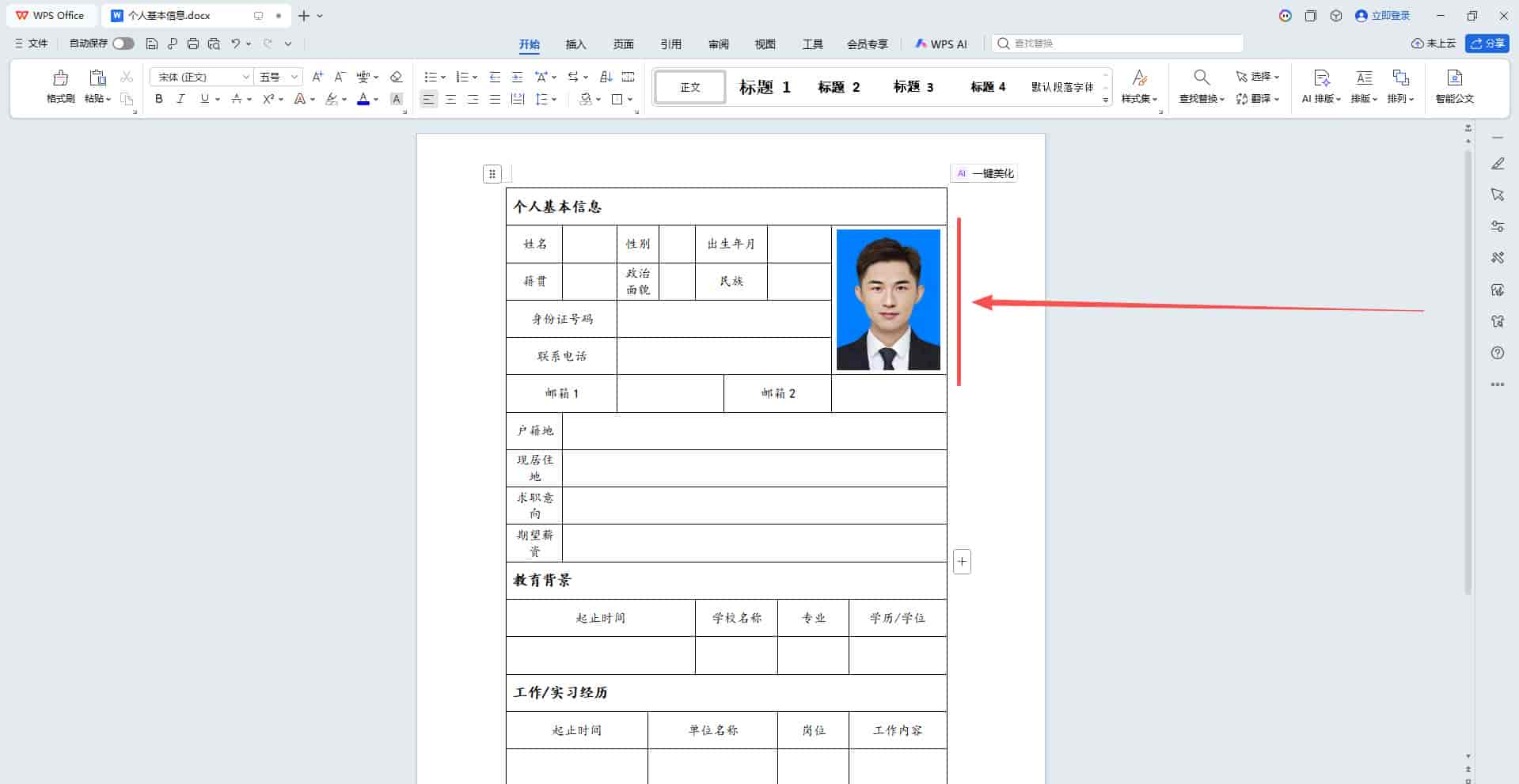This screenshot has width=1519, height=784.
Task: Toggle italic formatting
Action: pyautogui.click(x=180, y=99)
